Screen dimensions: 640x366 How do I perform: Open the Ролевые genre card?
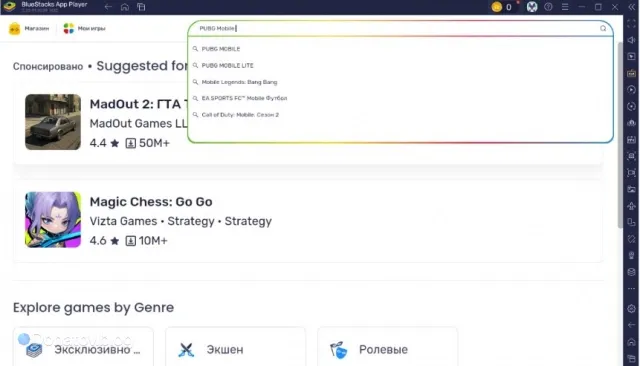[387, 347]
